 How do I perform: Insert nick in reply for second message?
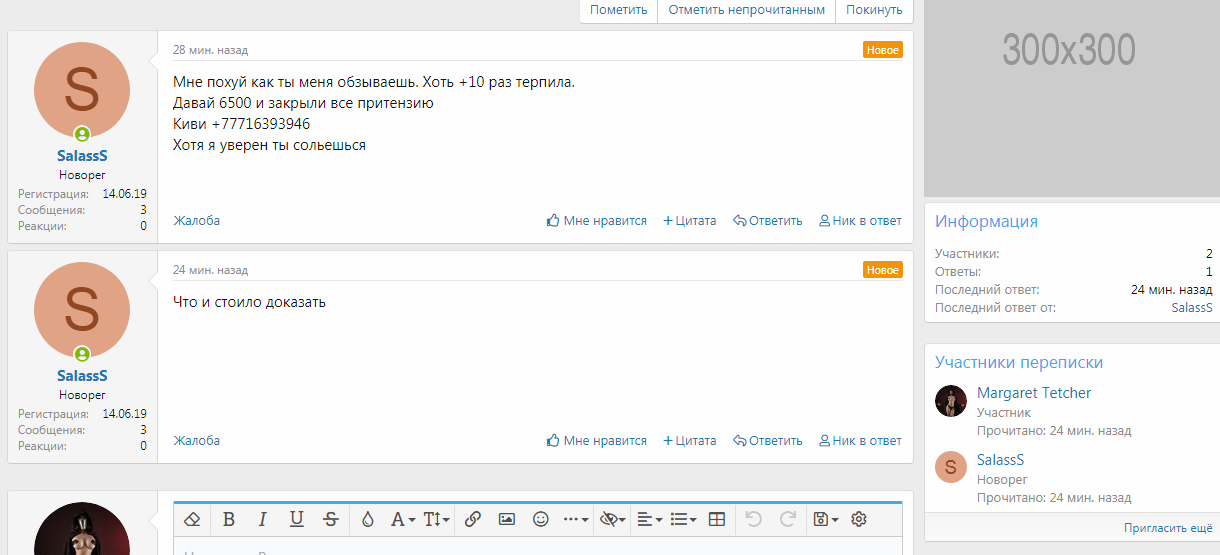pyautogui.click(x=860, y=441)
